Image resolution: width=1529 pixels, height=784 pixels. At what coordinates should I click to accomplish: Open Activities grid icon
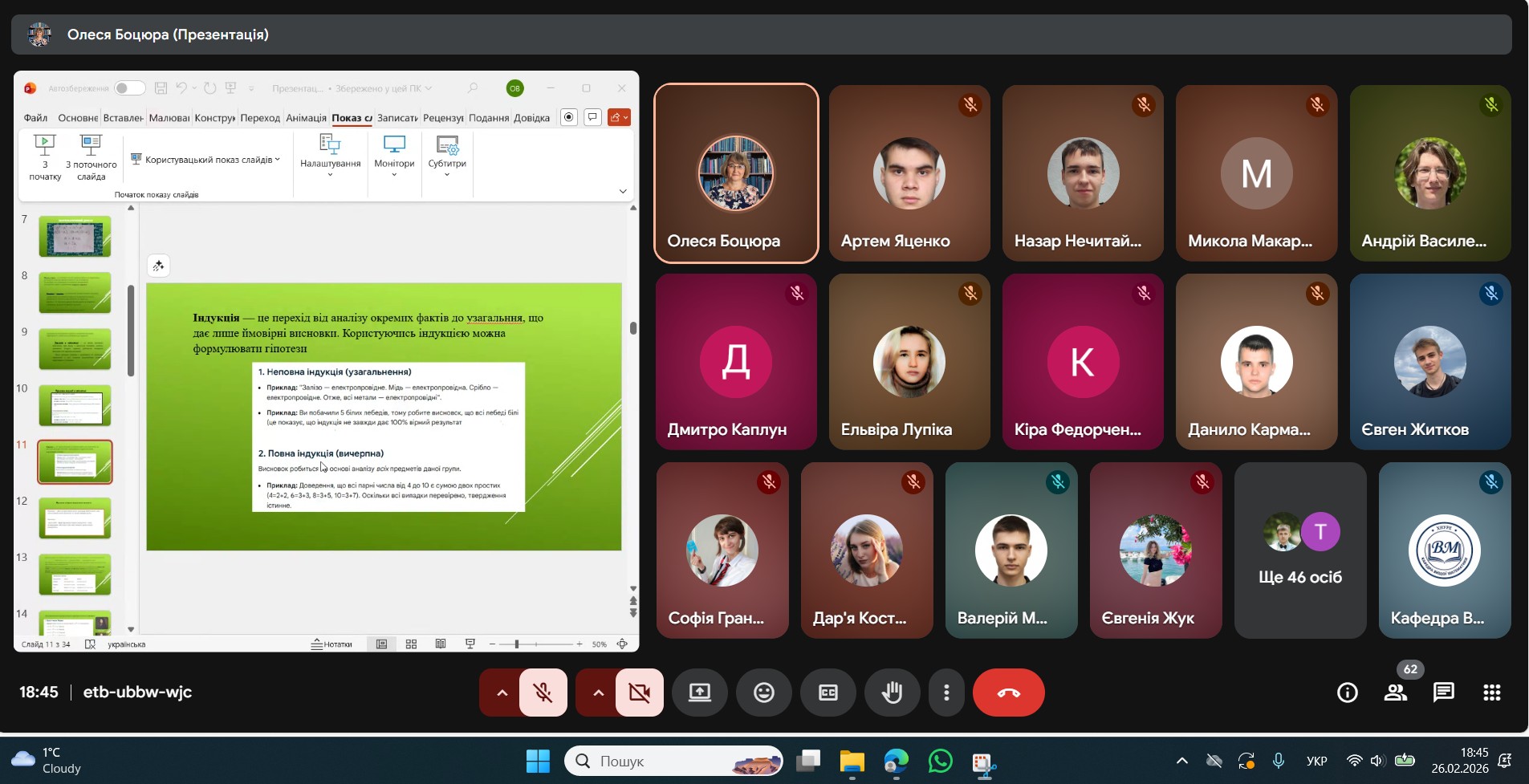tap(1491, 693)
